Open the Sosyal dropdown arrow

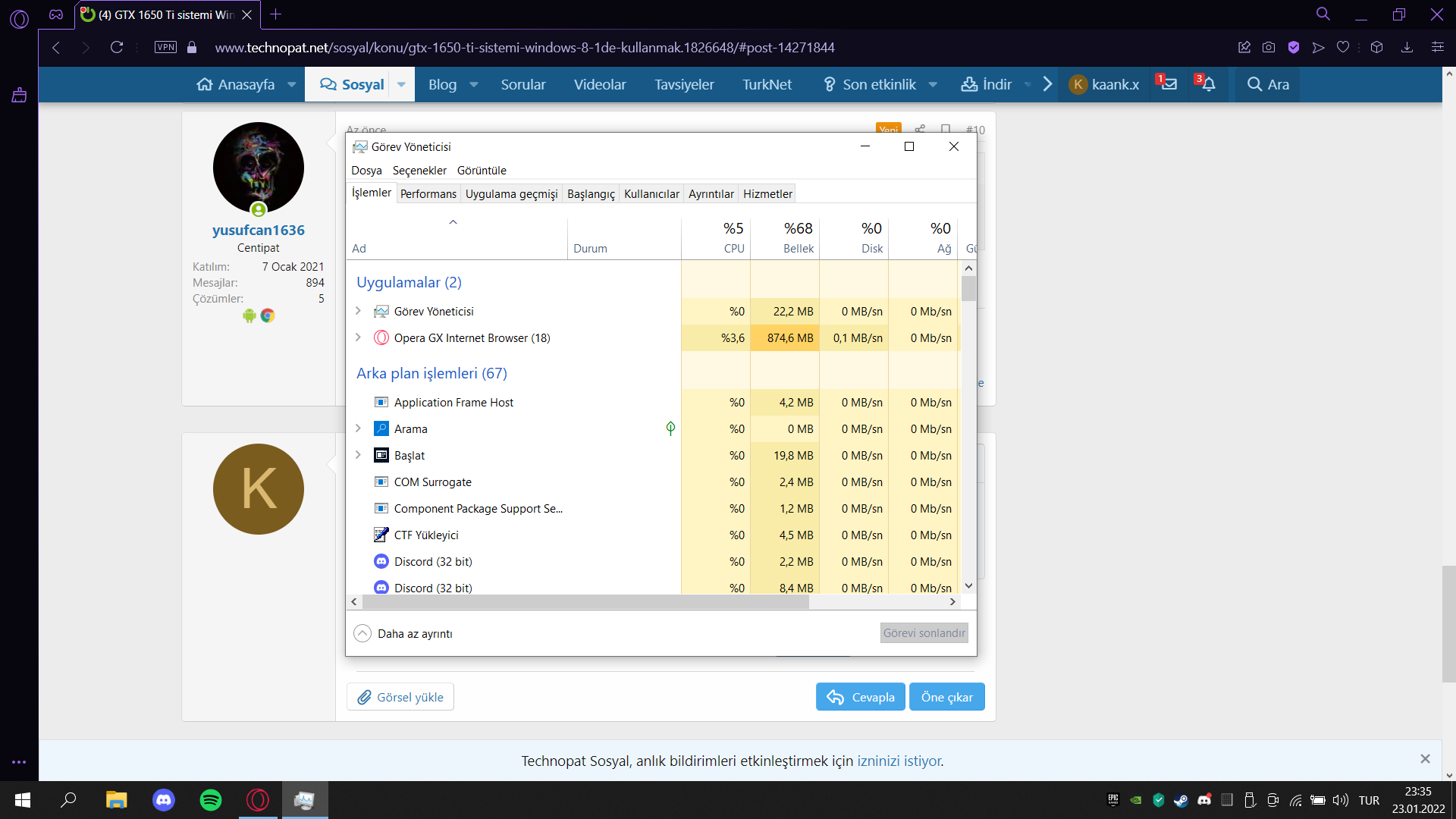401,84
